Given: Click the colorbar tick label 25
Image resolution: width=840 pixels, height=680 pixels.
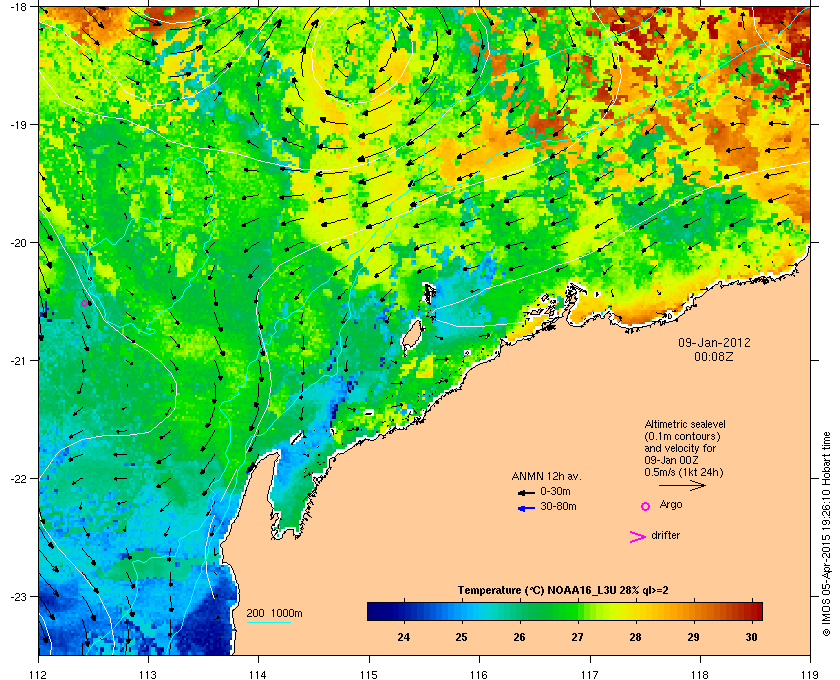Looking at the screenshot, I should pos(461,637).
